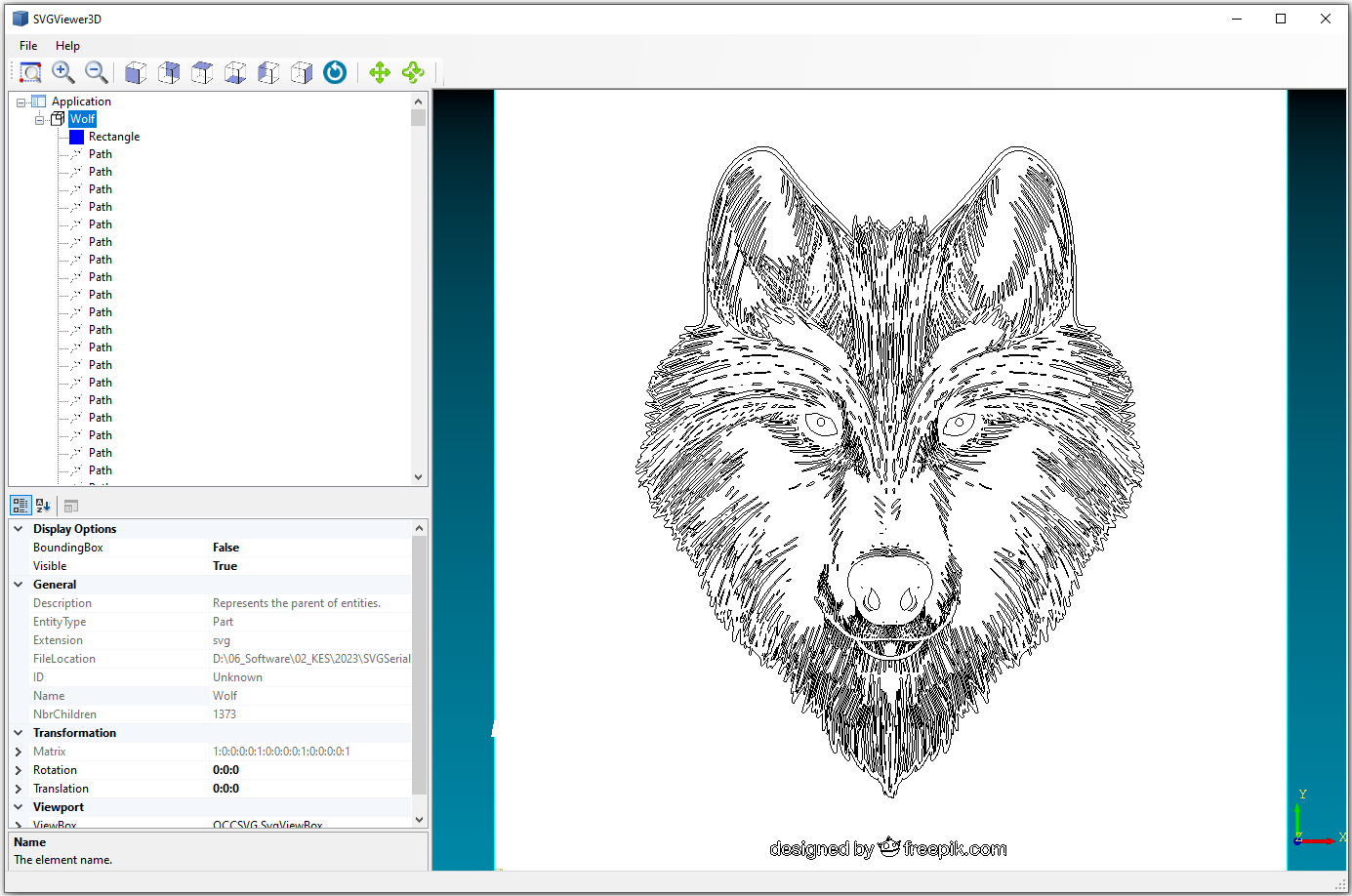Expand the Matrix property row
This screenshot has height=896, width=1352.
[x=19, y=752]
